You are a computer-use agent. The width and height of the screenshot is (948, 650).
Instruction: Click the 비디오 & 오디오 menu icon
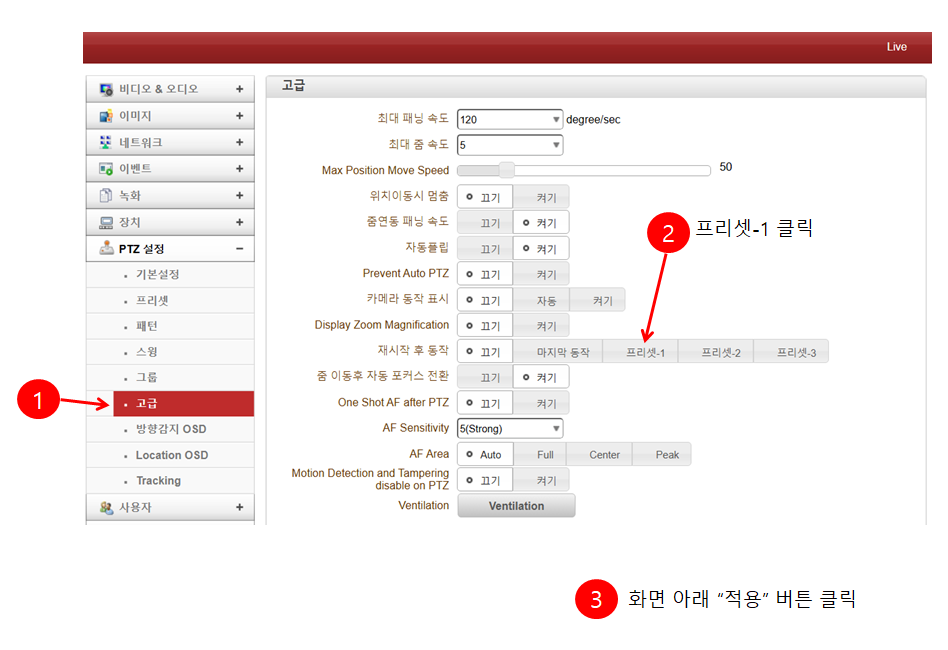pos(106,89)
